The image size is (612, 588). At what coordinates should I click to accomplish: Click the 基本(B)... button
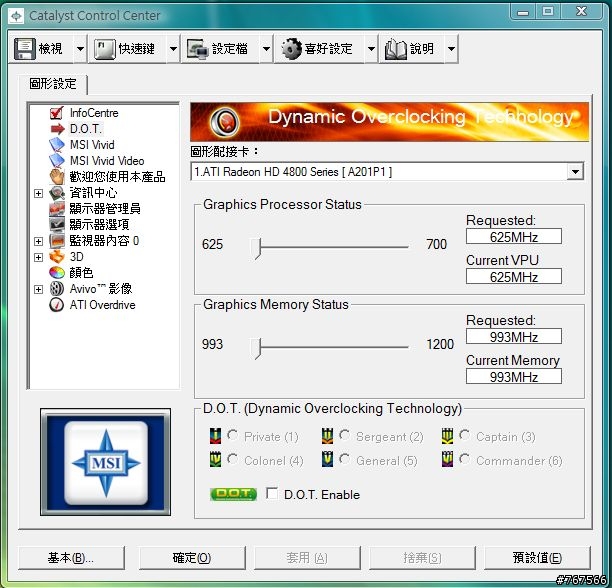(71, 558)
